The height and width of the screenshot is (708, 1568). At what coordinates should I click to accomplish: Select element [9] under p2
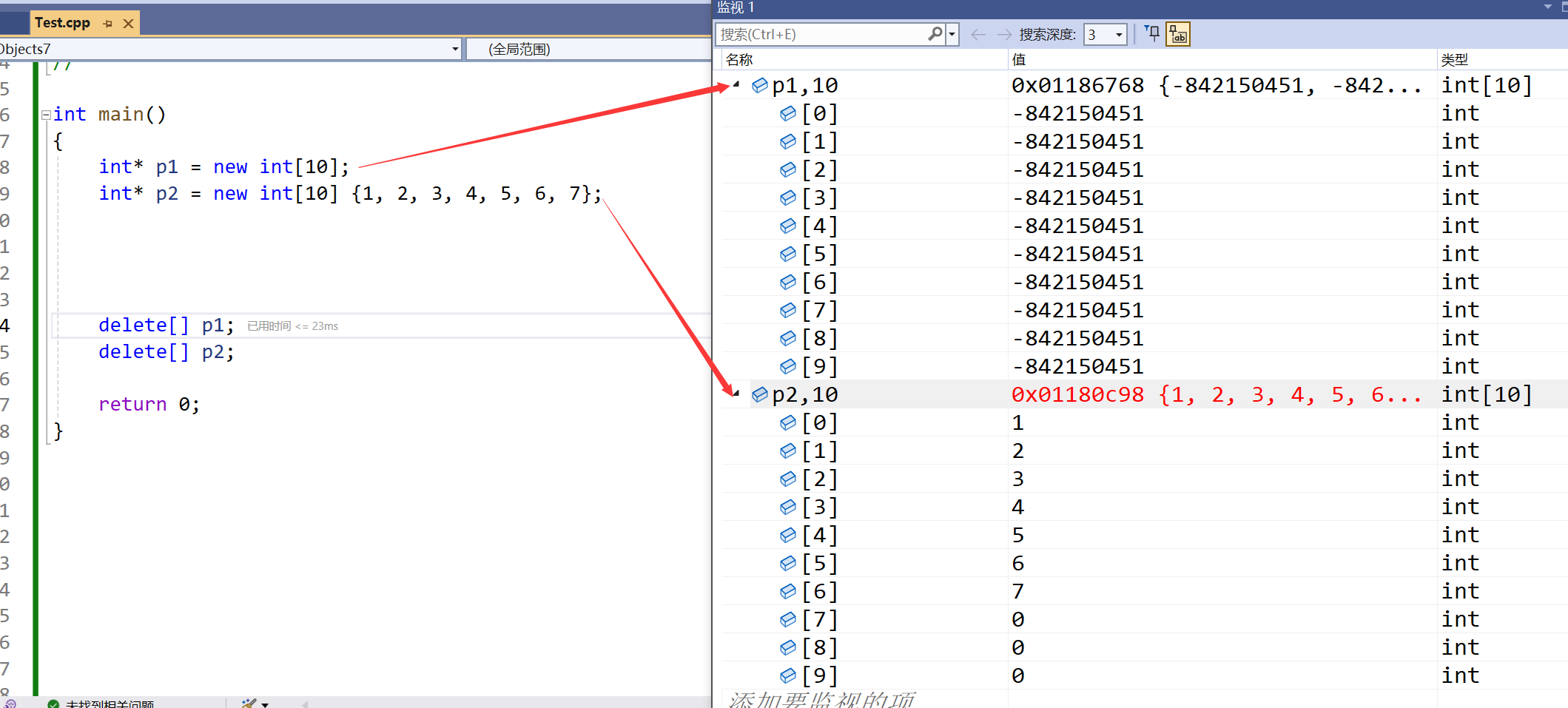820,676
